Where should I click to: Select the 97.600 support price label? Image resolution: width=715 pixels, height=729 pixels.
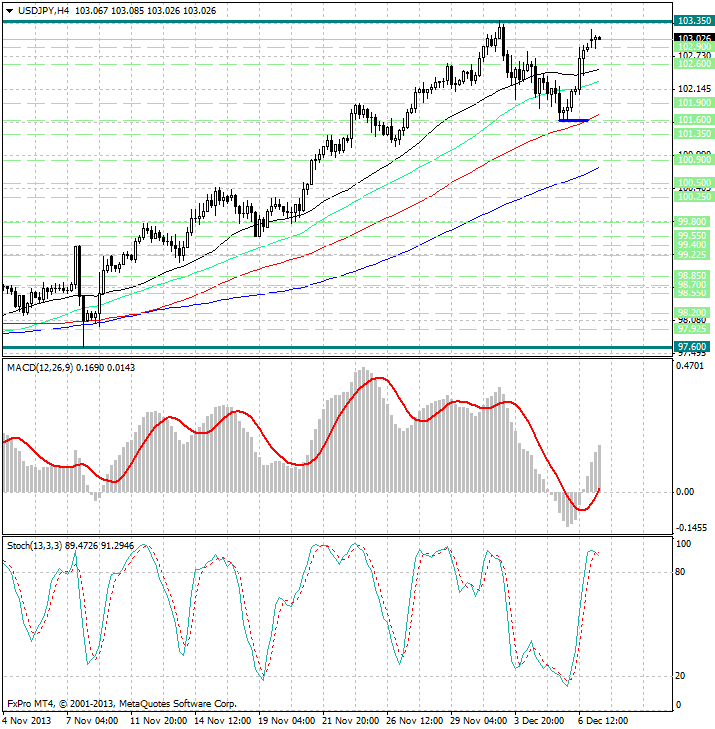[x=694, y=347]
